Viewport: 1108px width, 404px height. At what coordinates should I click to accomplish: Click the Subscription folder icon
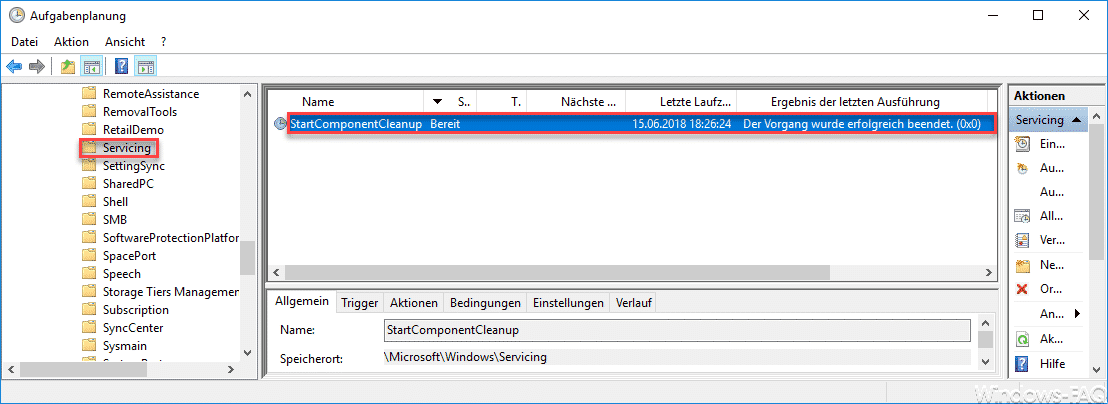(x=88, y=309)
